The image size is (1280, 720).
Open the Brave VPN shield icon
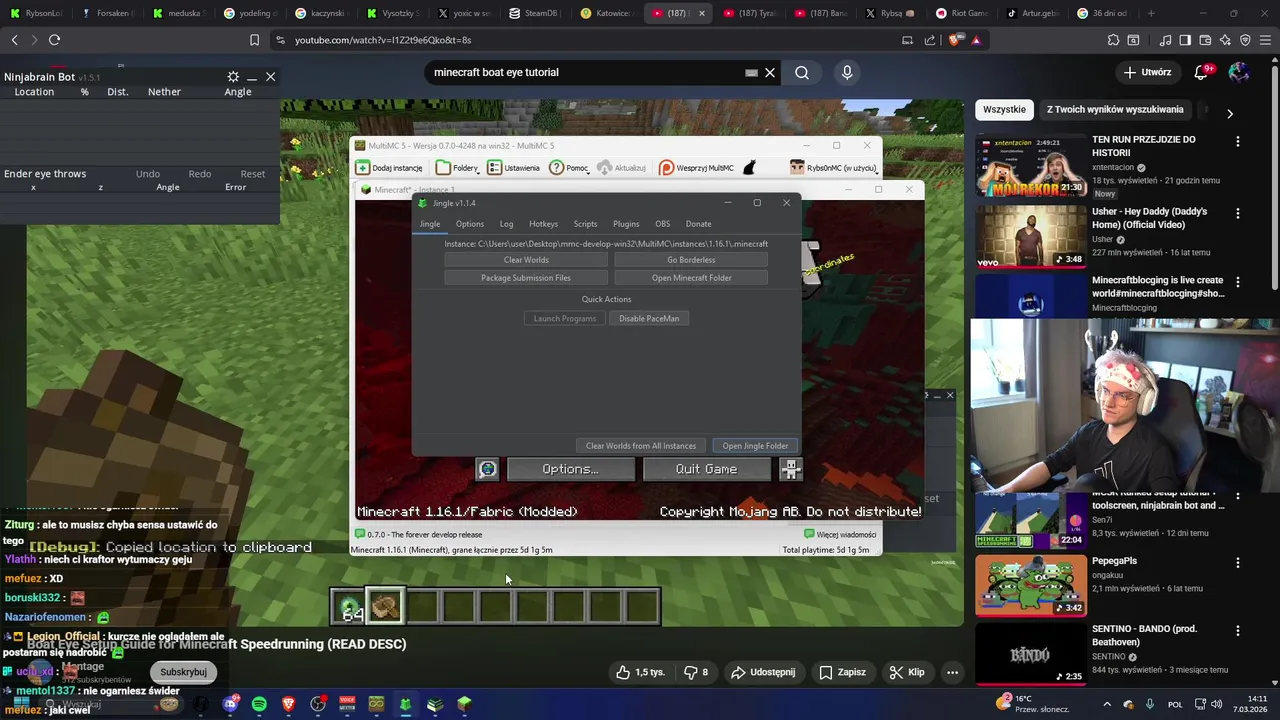pyautogui.click(x=1245, y=40)
